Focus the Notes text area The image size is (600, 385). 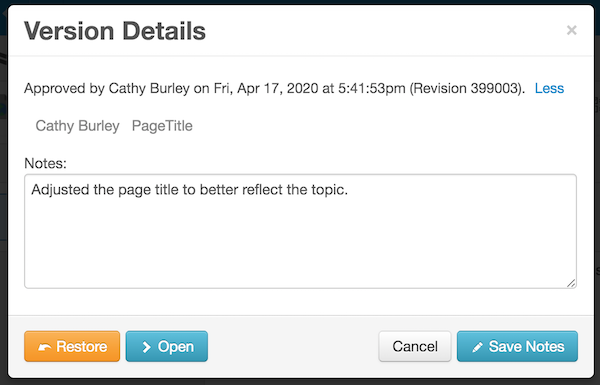300,231
